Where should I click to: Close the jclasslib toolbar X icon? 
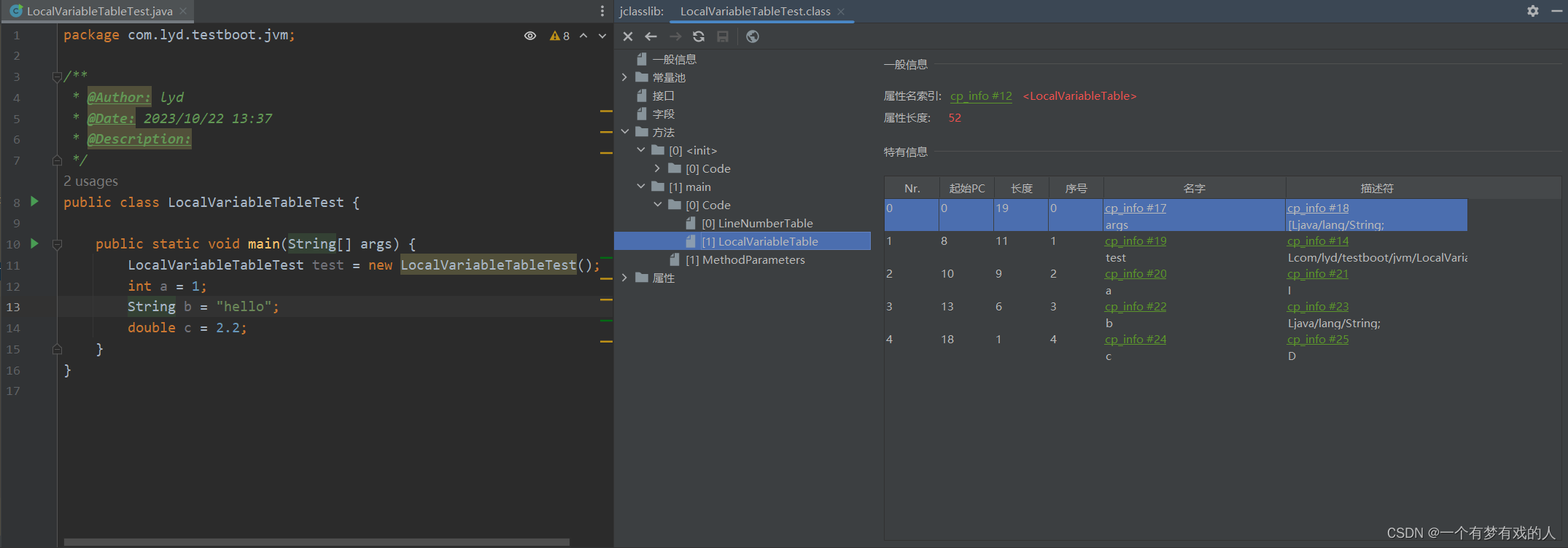628,36
